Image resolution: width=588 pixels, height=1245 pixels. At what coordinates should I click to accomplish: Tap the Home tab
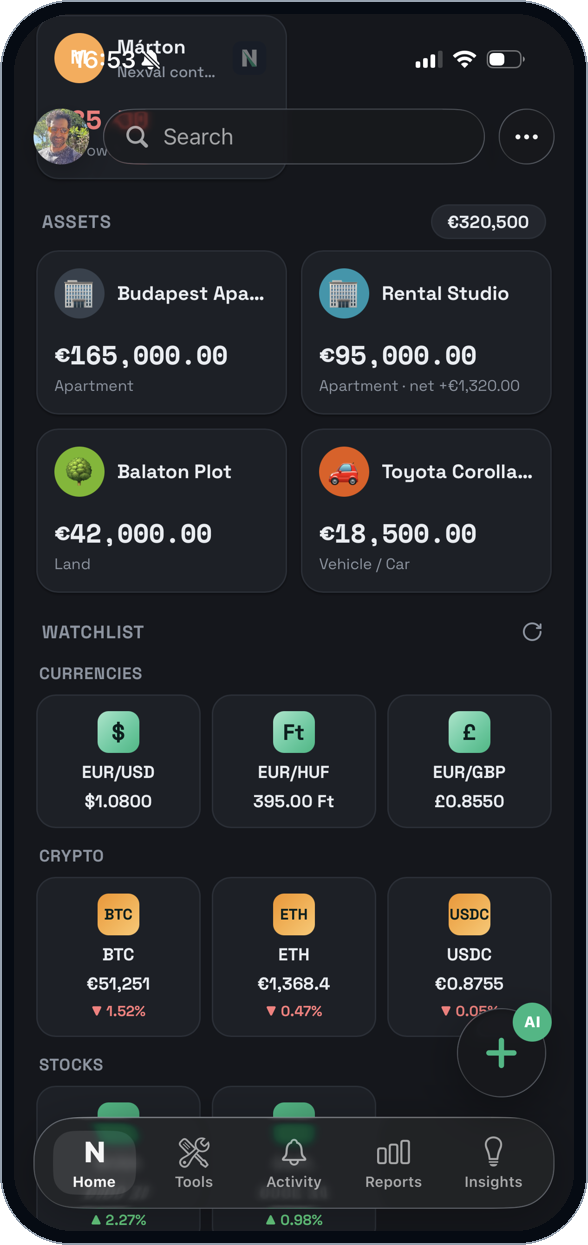(x=94, y=1163)
